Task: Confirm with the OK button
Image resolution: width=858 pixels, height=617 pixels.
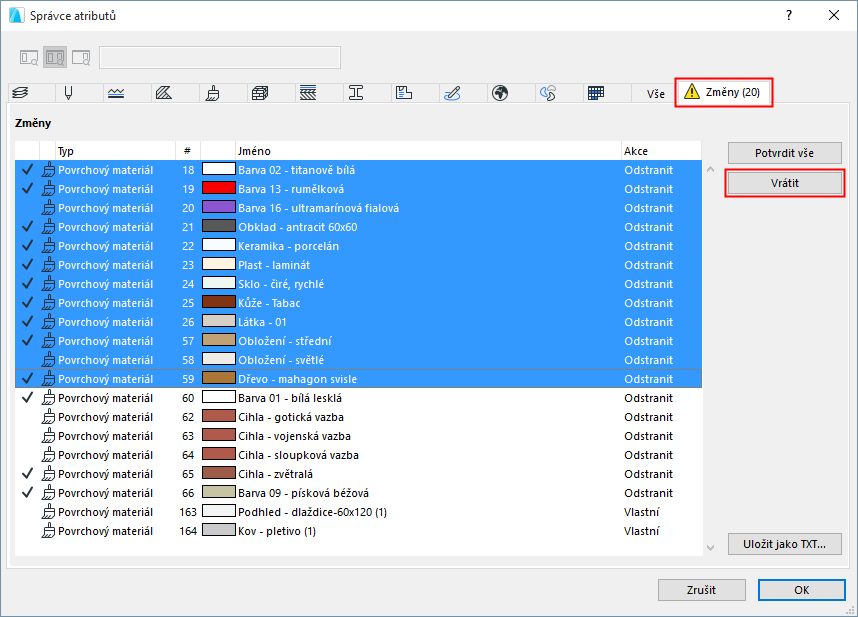Action: click(x=802, y=590)
